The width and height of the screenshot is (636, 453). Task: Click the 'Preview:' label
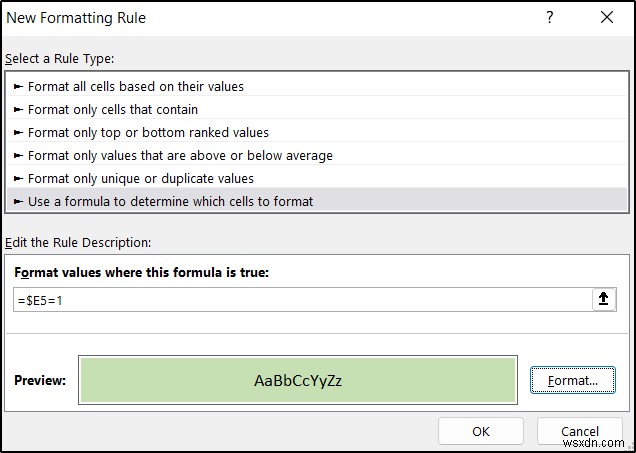pyautogui.click(x=40, y=380)
